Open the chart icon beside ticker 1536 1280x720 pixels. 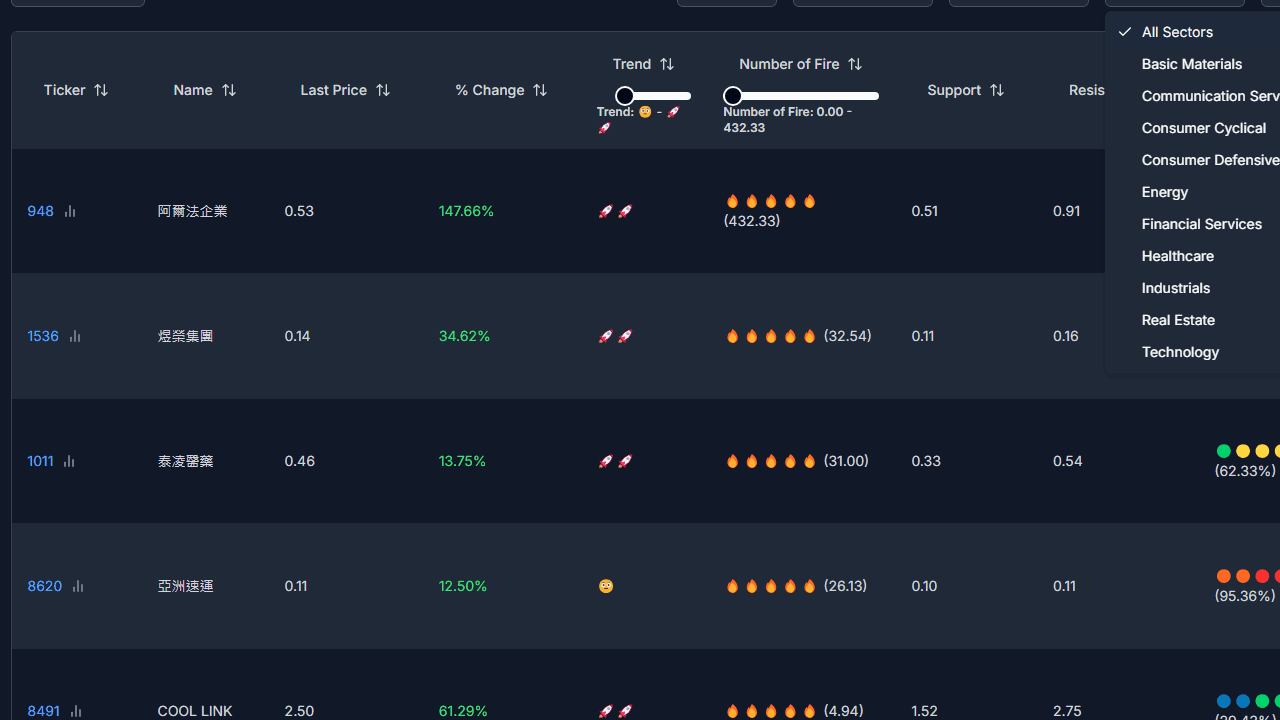(75, 336)
